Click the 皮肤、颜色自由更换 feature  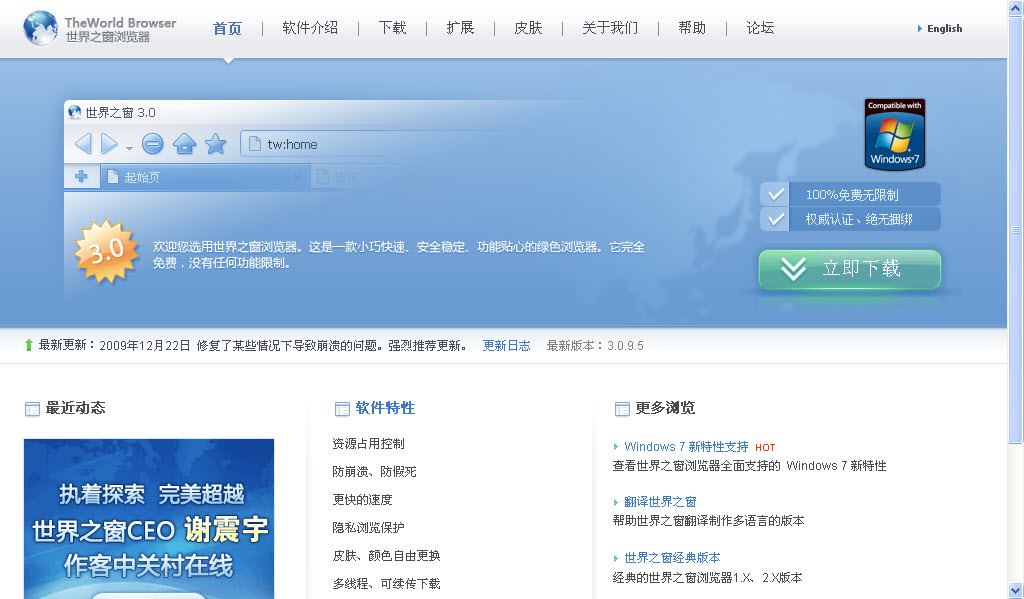387,556
